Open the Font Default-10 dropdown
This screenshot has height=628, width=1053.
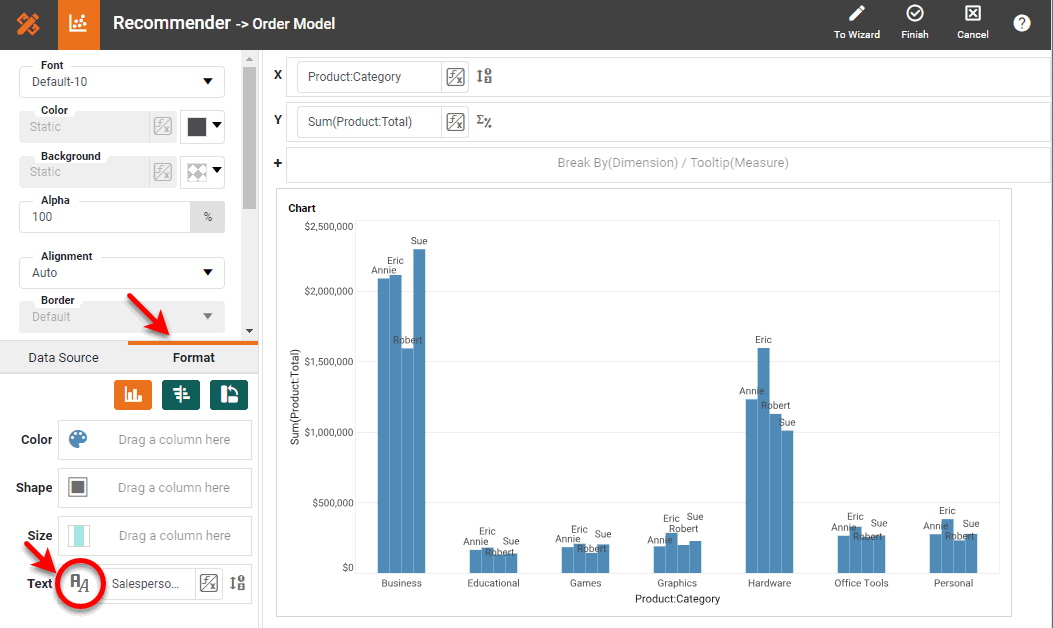pos(122,81)
